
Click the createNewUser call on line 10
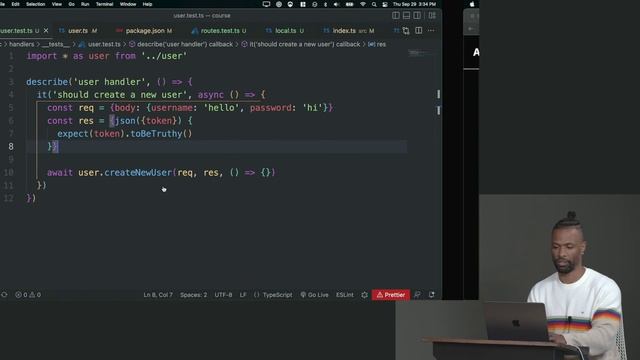tap(138, 173)
